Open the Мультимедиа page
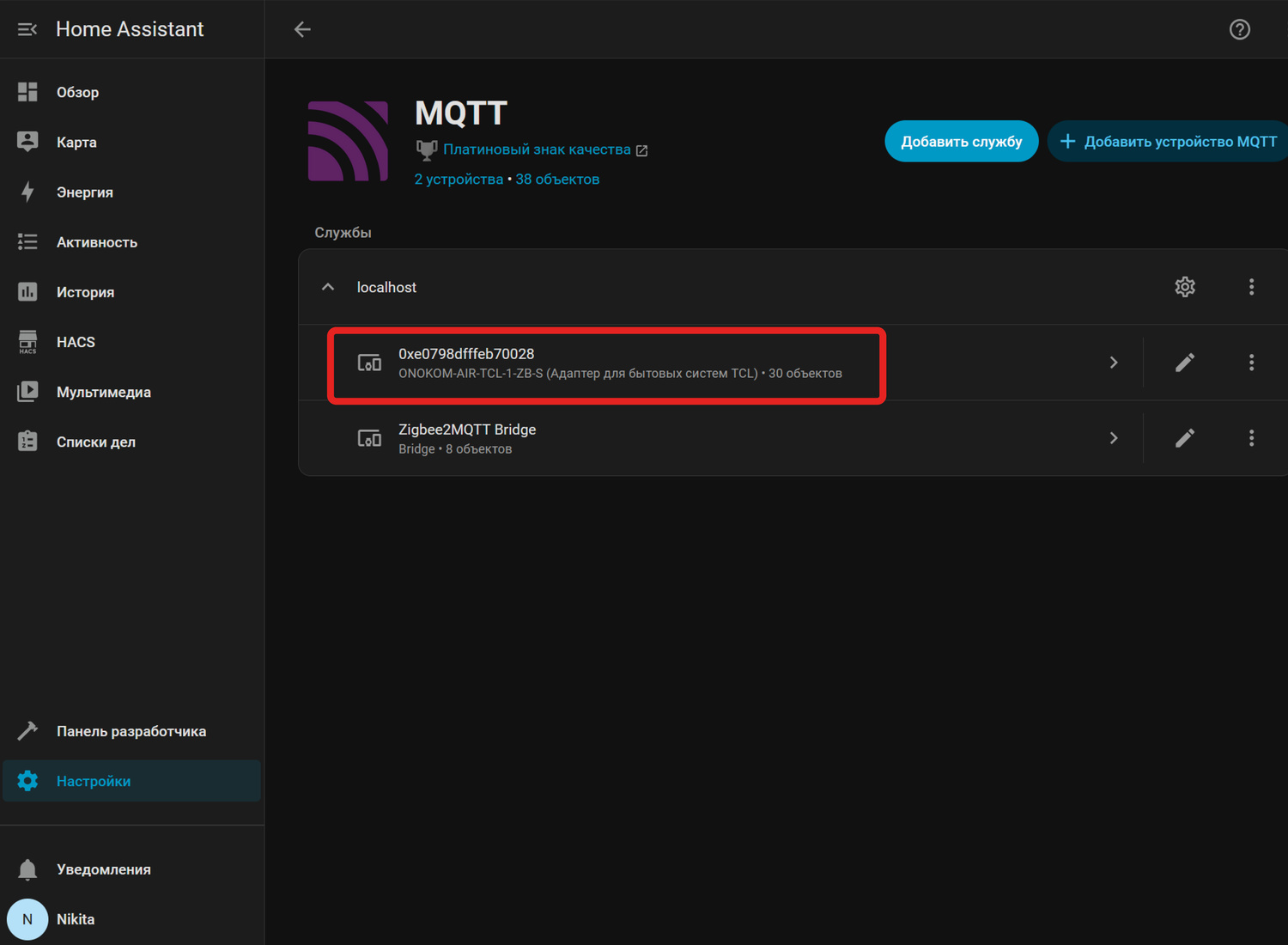The width and height of the screenshot is (1288, 945). point(132,391)
